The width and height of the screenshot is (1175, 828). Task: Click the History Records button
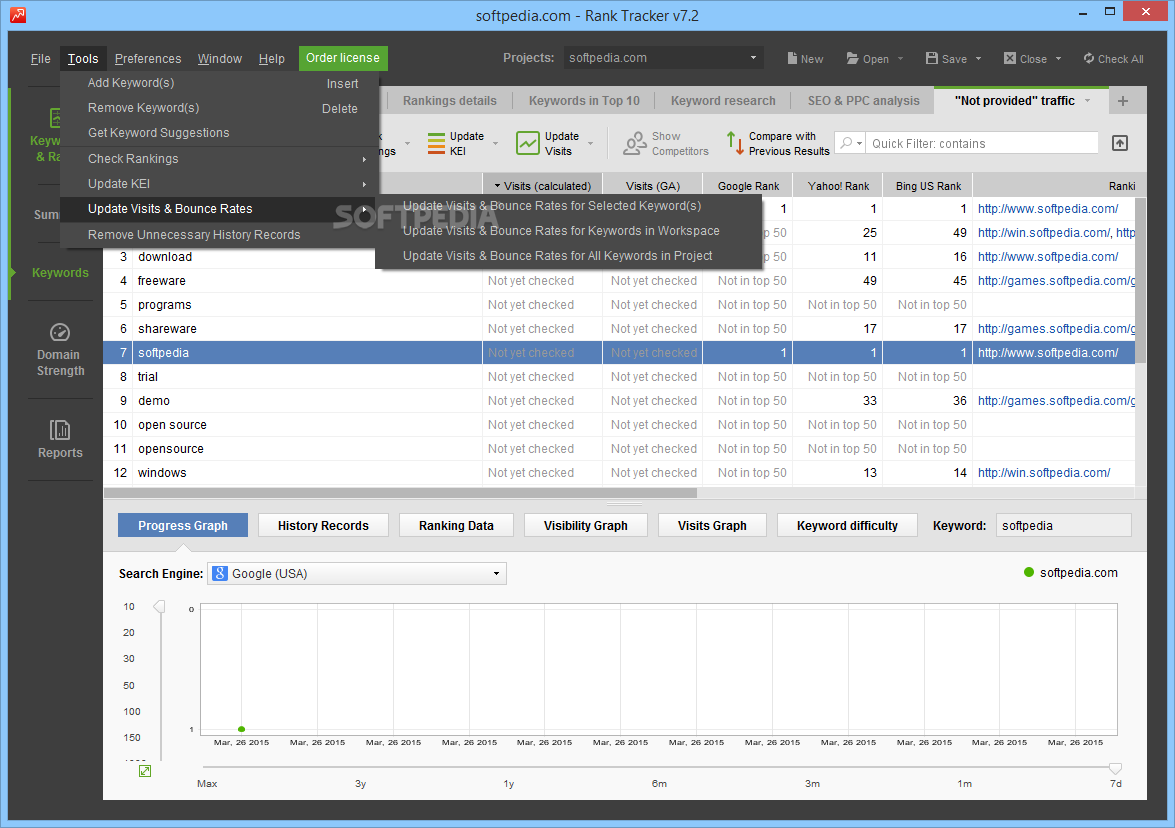coord(323,525)
